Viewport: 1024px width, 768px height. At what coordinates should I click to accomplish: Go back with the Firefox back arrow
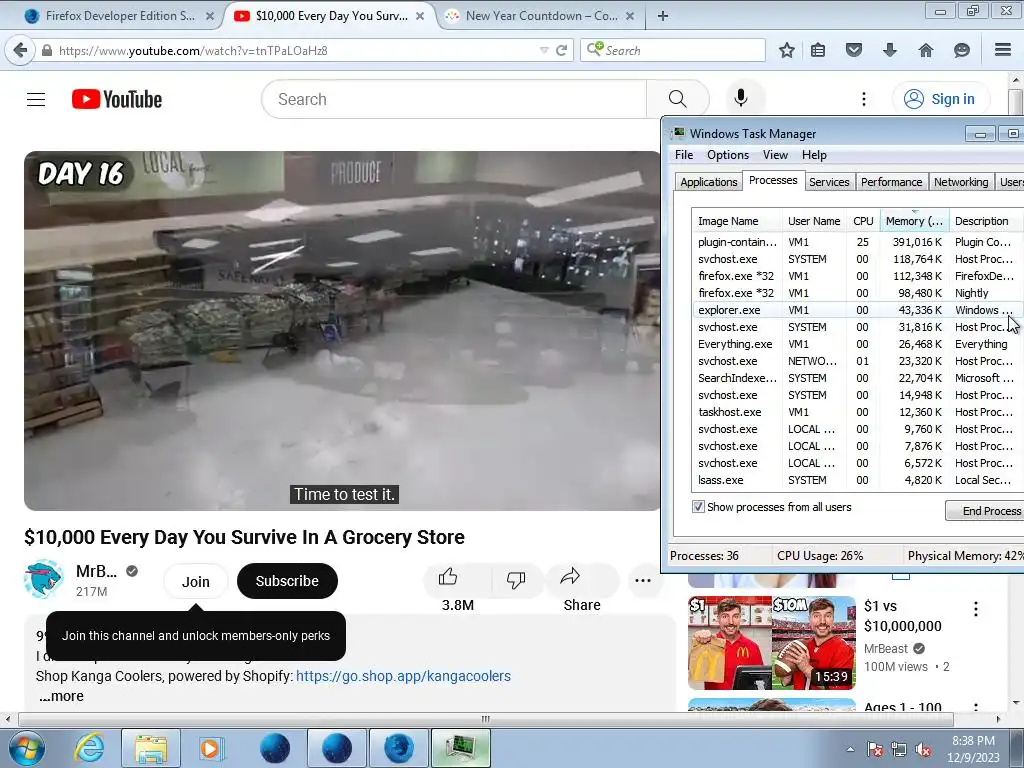(20, 50)
